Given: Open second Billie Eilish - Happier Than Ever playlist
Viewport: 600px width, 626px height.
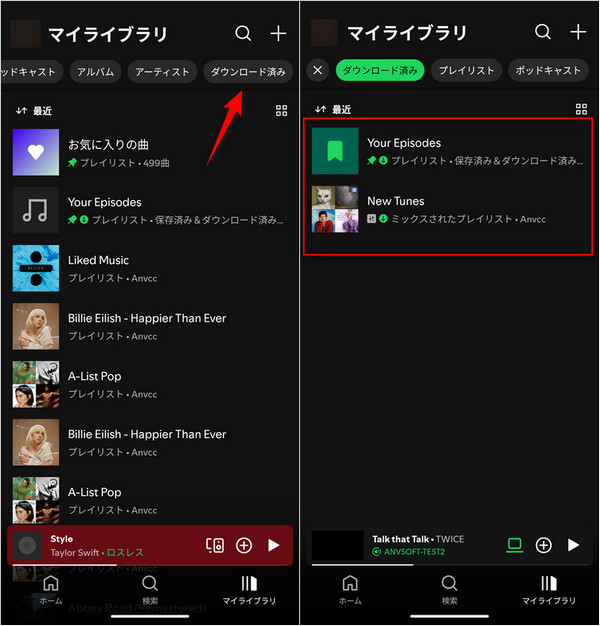Looking at the screenshot, I should click(150, 442).
